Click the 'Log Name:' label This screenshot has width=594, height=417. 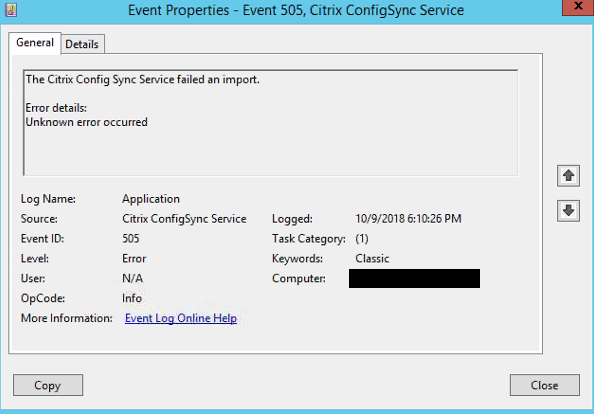coord(48,199)
